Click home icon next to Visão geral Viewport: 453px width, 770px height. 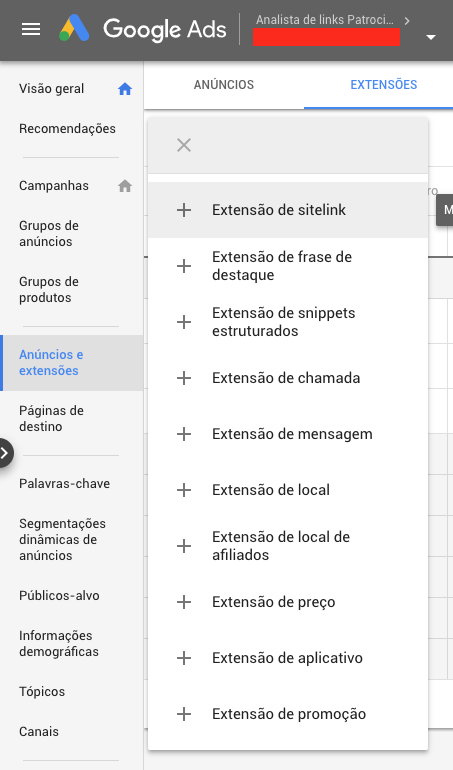point(125,89)
